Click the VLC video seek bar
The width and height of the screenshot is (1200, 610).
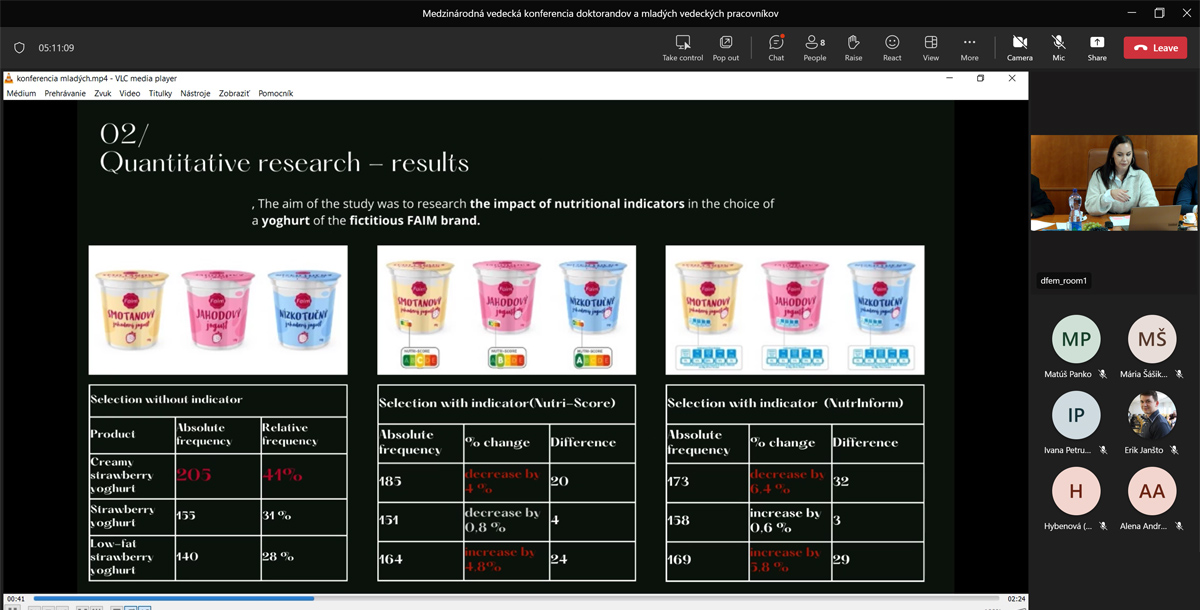click(x=500, y=598)
